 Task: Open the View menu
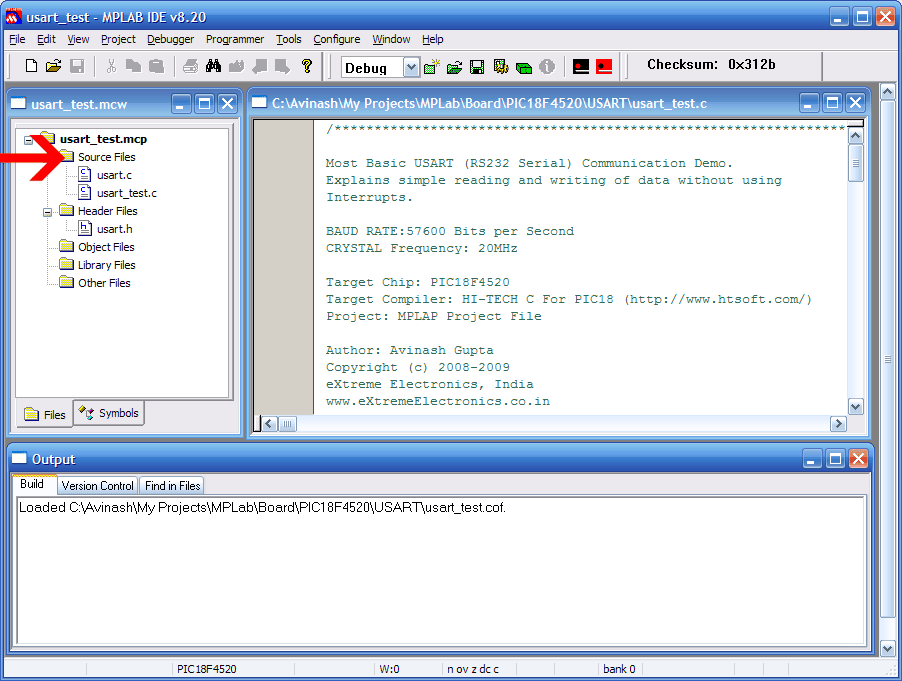pos(78,39)
